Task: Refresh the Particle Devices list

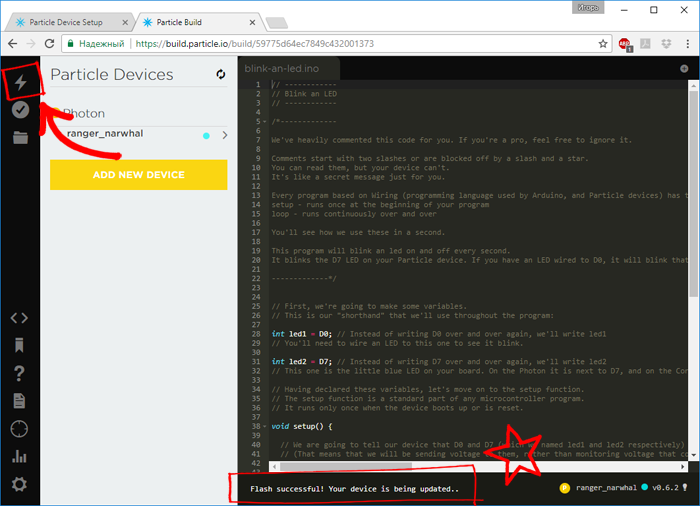Action: click(x=221, y=74)
